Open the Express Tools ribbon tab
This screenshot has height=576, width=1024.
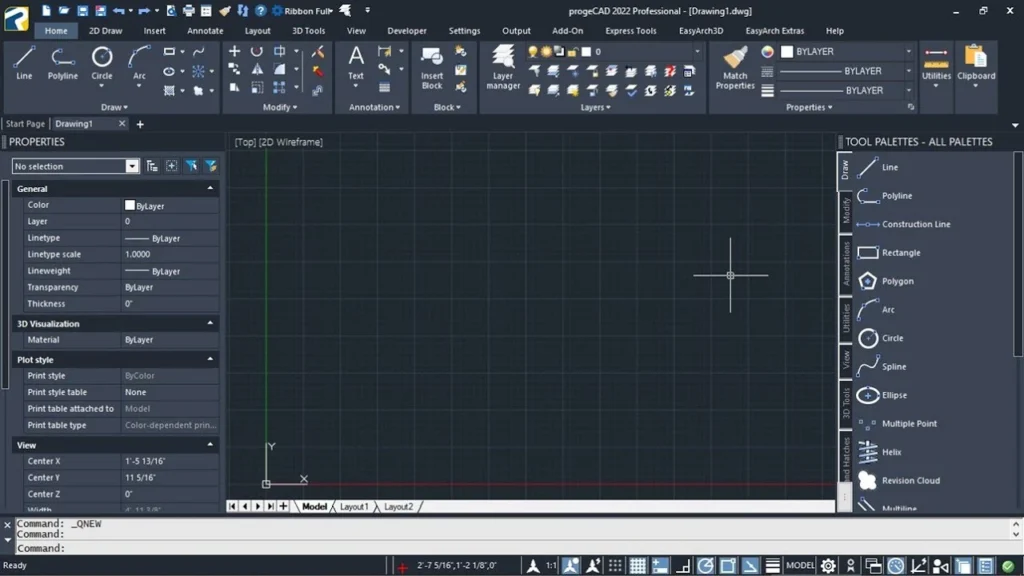(630, 31)
